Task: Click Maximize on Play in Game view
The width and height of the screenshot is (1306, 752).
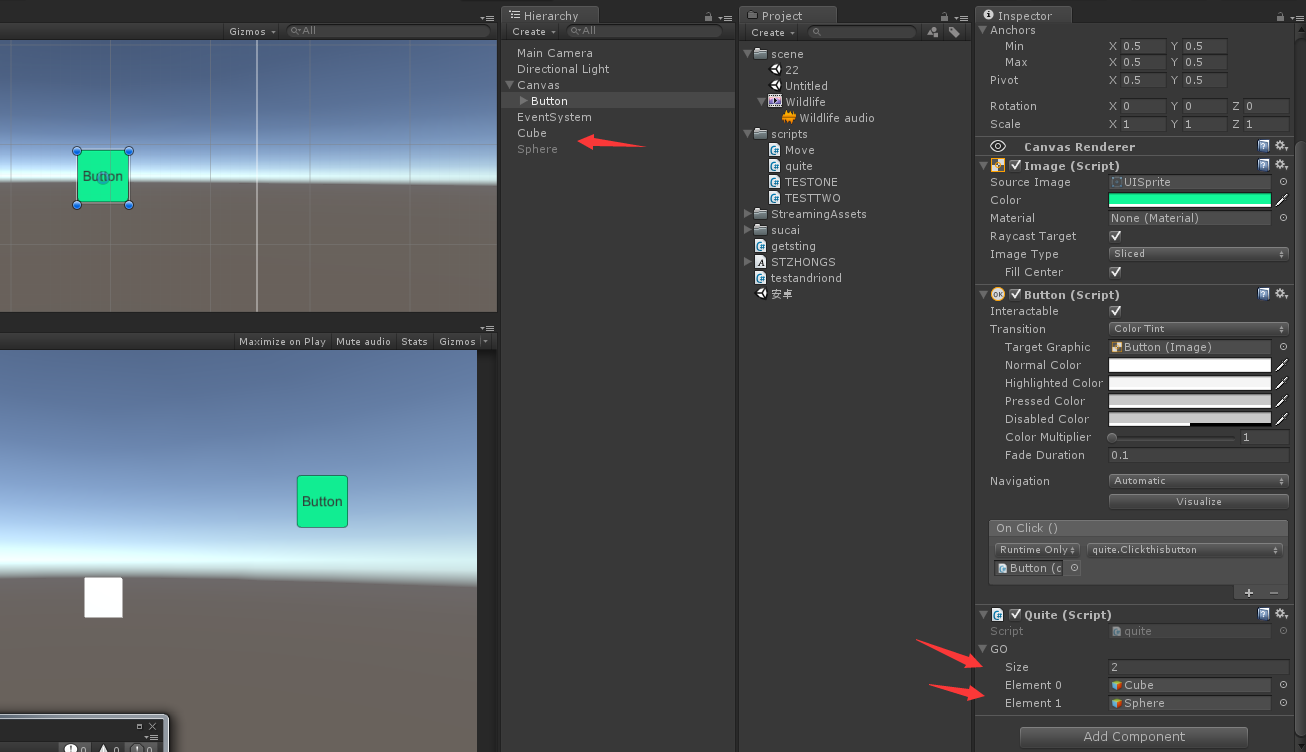Action: [281, 341]
